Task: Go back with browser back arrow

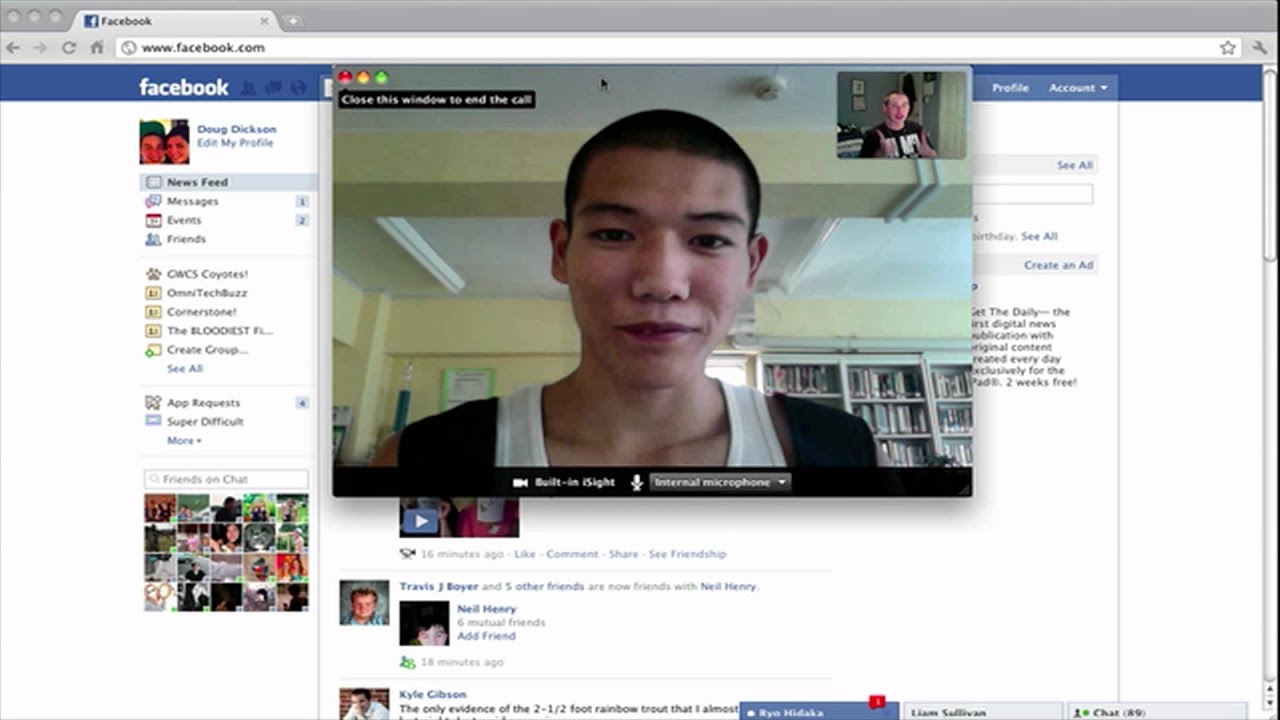Action: tap(13, 47)
